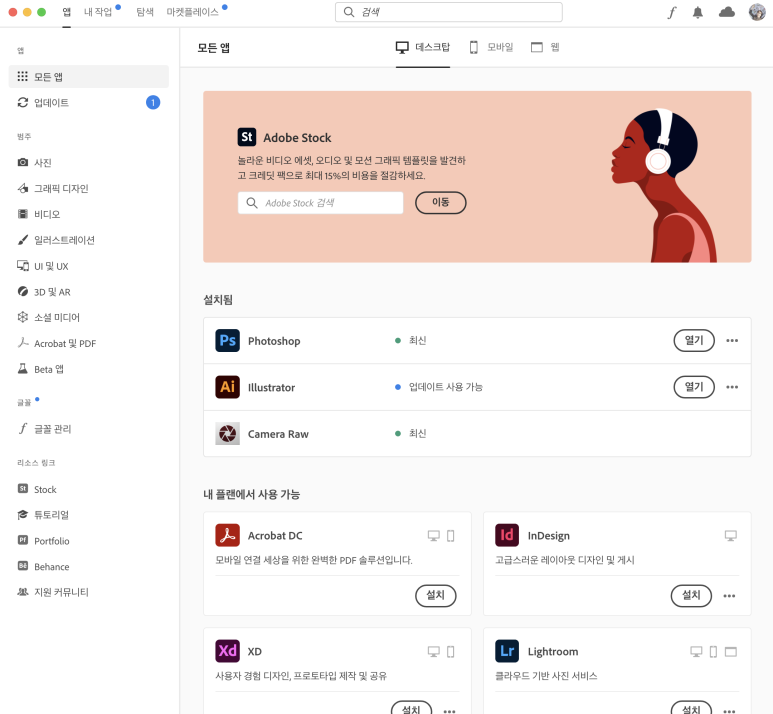
Task: Click Photoshop's 최신 status text
Action: [x=418, y=340]
